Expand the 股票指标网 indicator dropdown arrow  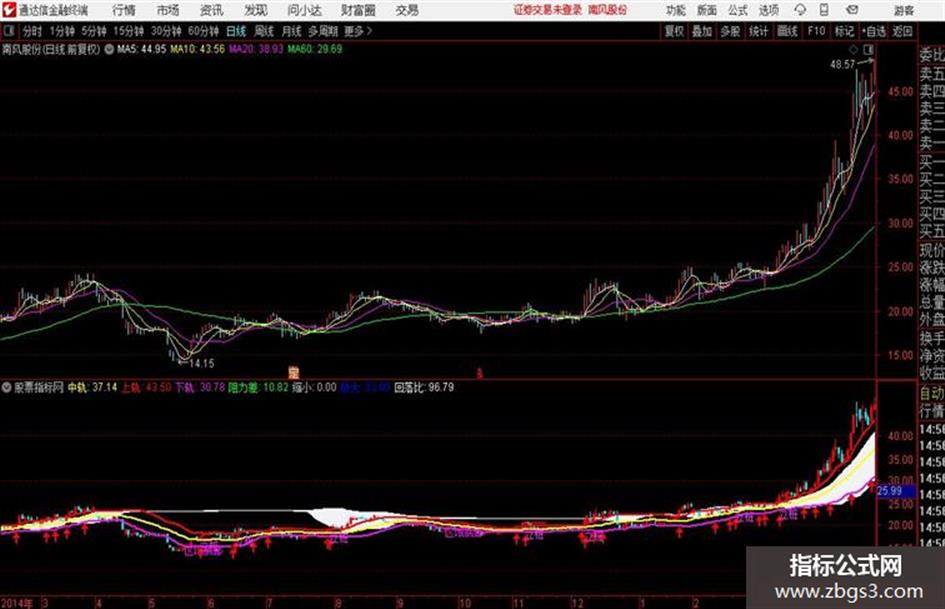(x=7, y=388)
